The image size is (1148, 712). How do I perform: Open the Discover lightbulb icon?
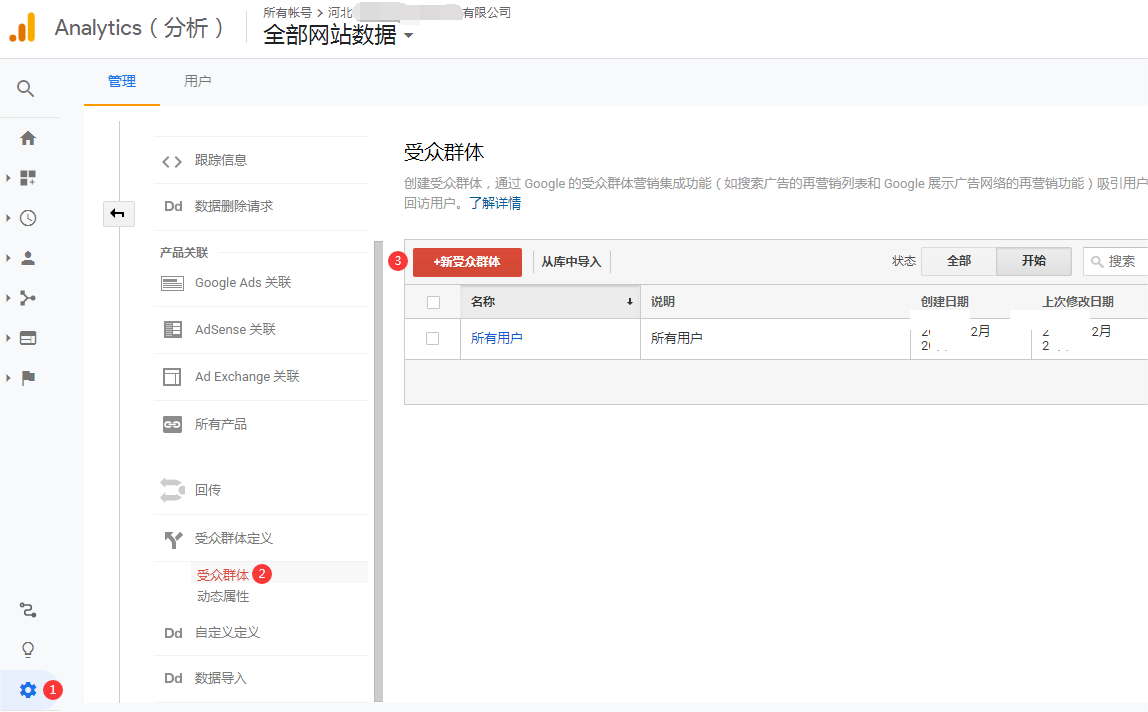pos(27,649)
